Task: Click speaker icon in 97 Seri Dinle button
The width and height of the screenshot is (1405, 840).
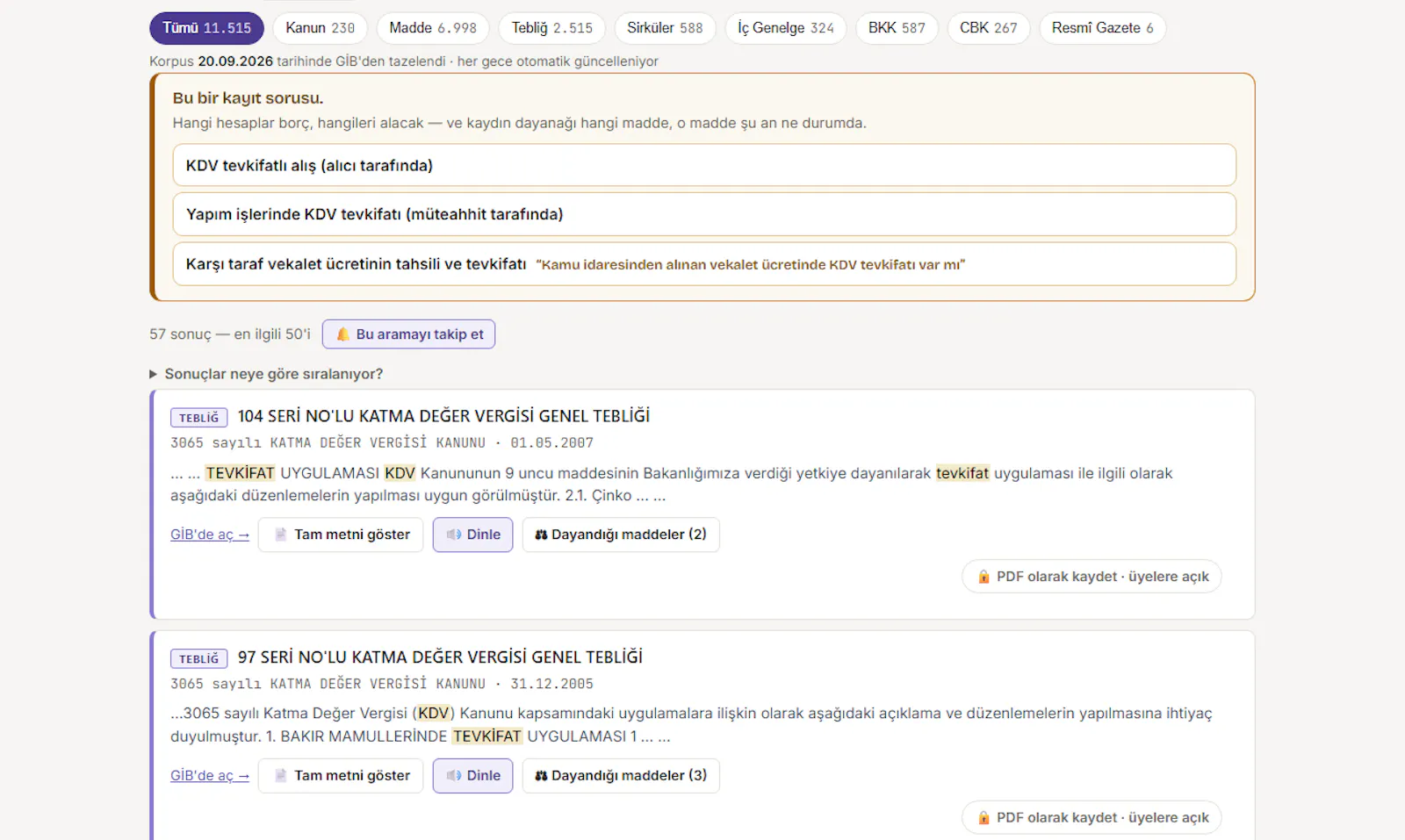Action: click(x=454, y=776)
